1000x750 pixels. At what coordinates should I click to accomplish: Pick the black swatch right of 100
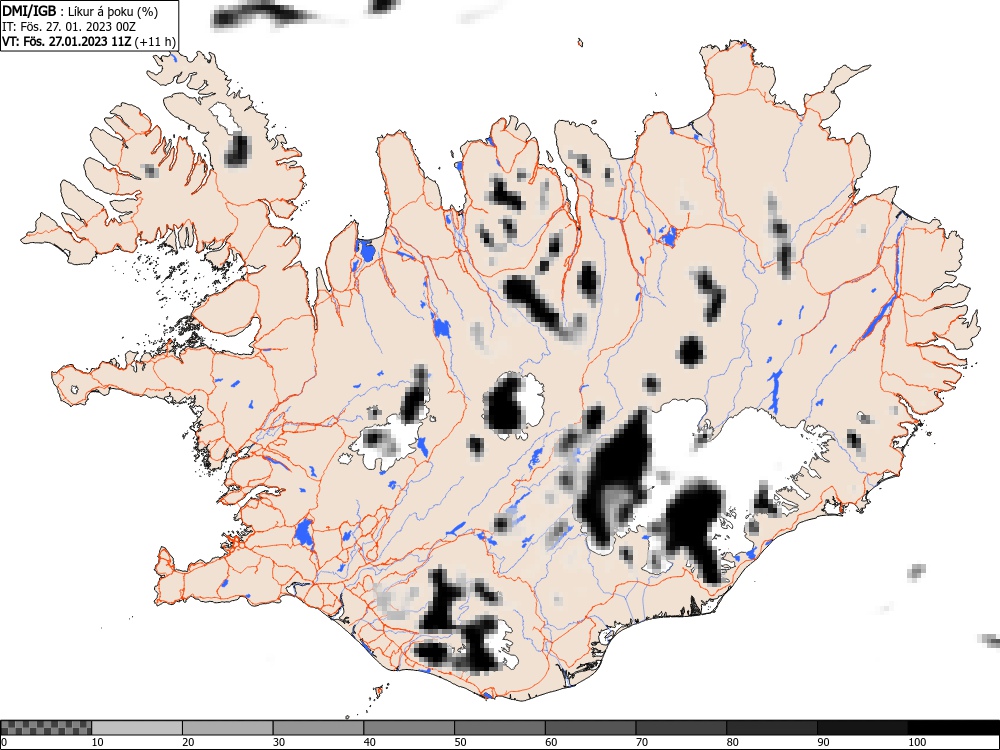pyautogui.click(x=953, y=728)
